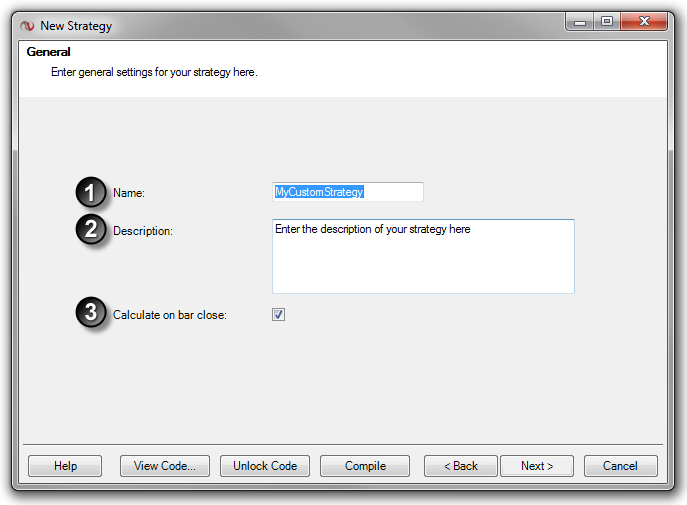Open Help for the strategy wizard
The height and width of the screenshot is (505, 687).
click(x=65, y=466)
